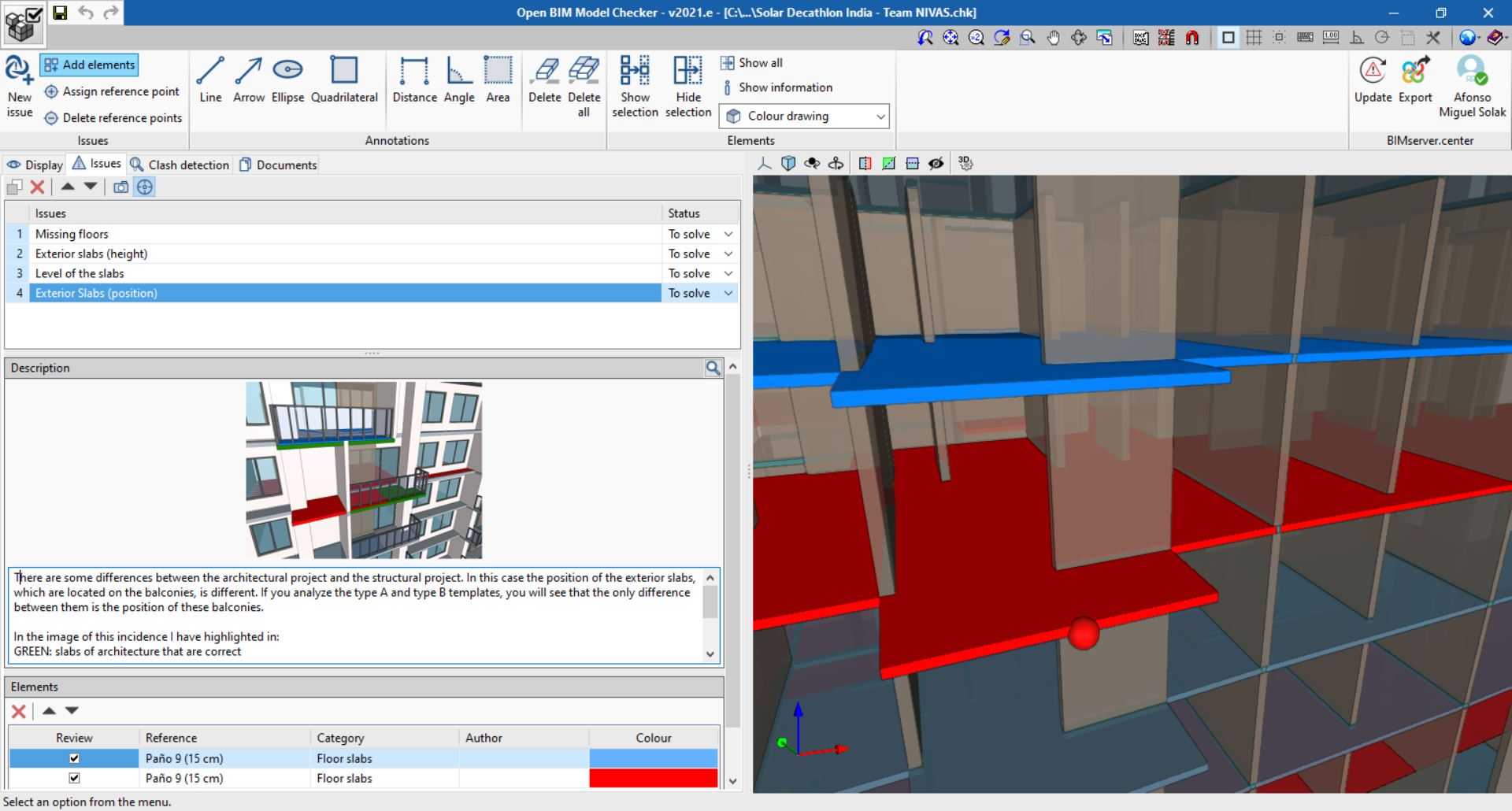Screen dimensions: 1512x811
Task: Select the Distance annotation tool
Action: point(415,79)
